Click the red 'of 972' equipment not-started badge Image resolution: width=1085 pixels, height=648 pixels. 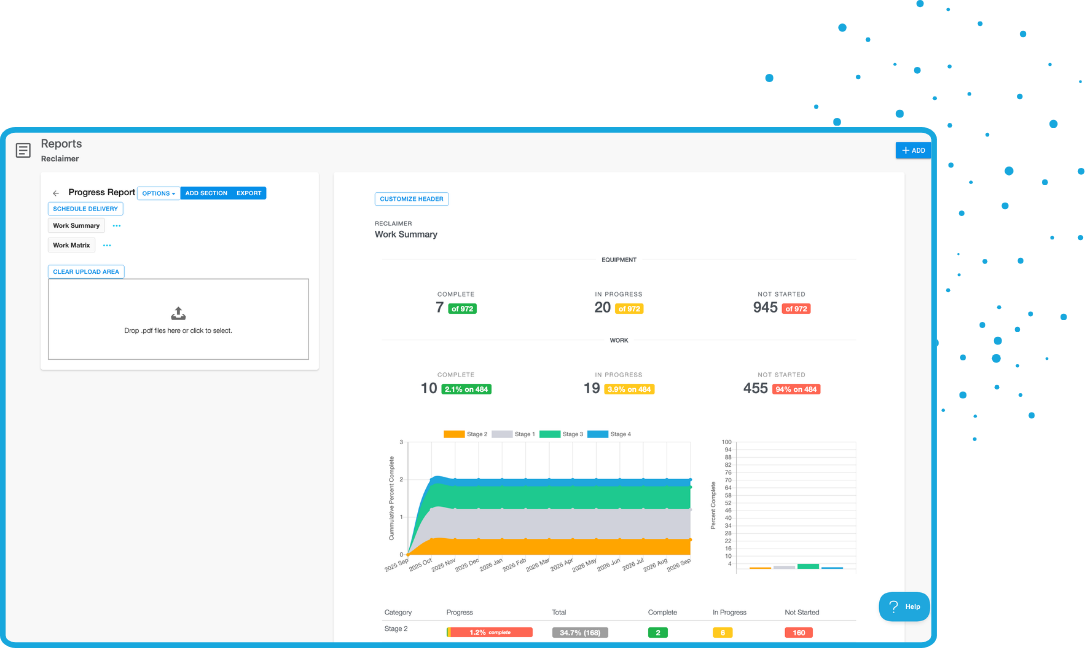pyautogui.click(x=796, y=309)
